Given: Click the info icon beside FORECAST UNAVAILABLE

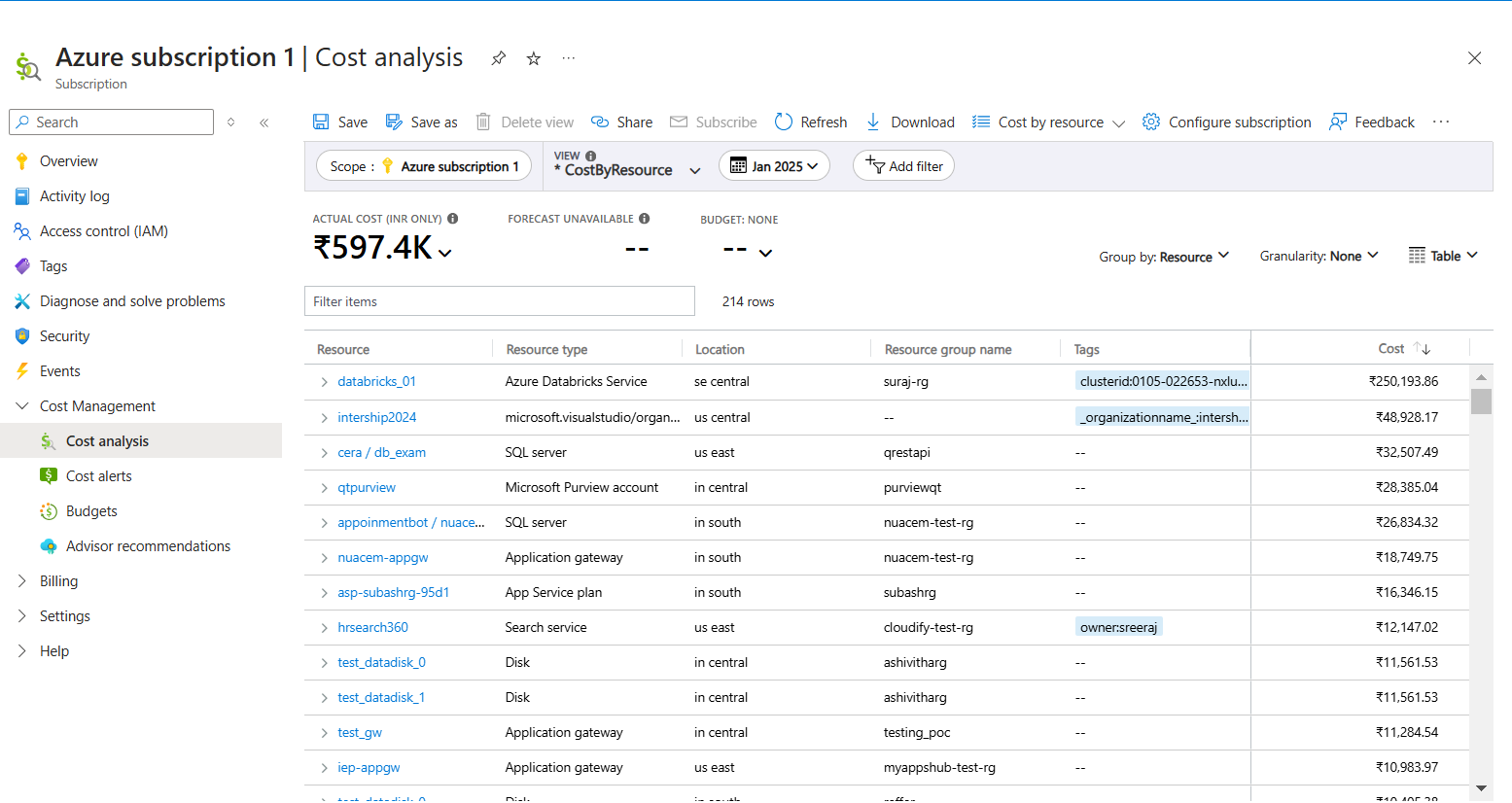Looking at the screenshot, I should pos(645,219).
